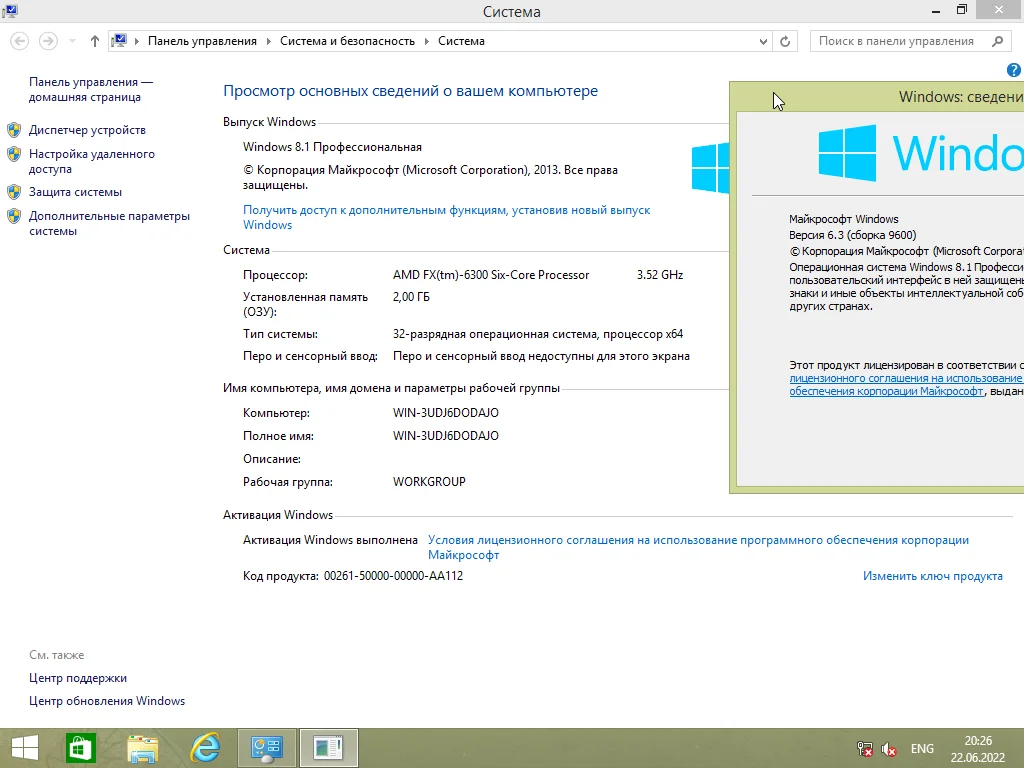This screenshot has width=1024, height=768.
Task: Select the WORKGROUP value
Action: point(429,482)
